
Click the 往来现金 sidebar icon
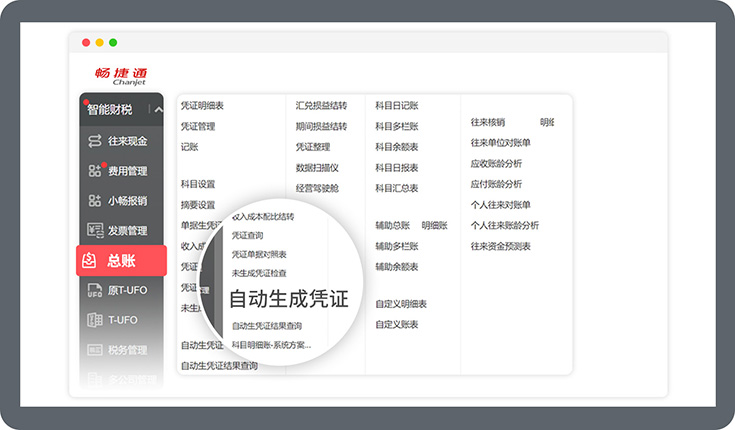click(x=95, y=142)
